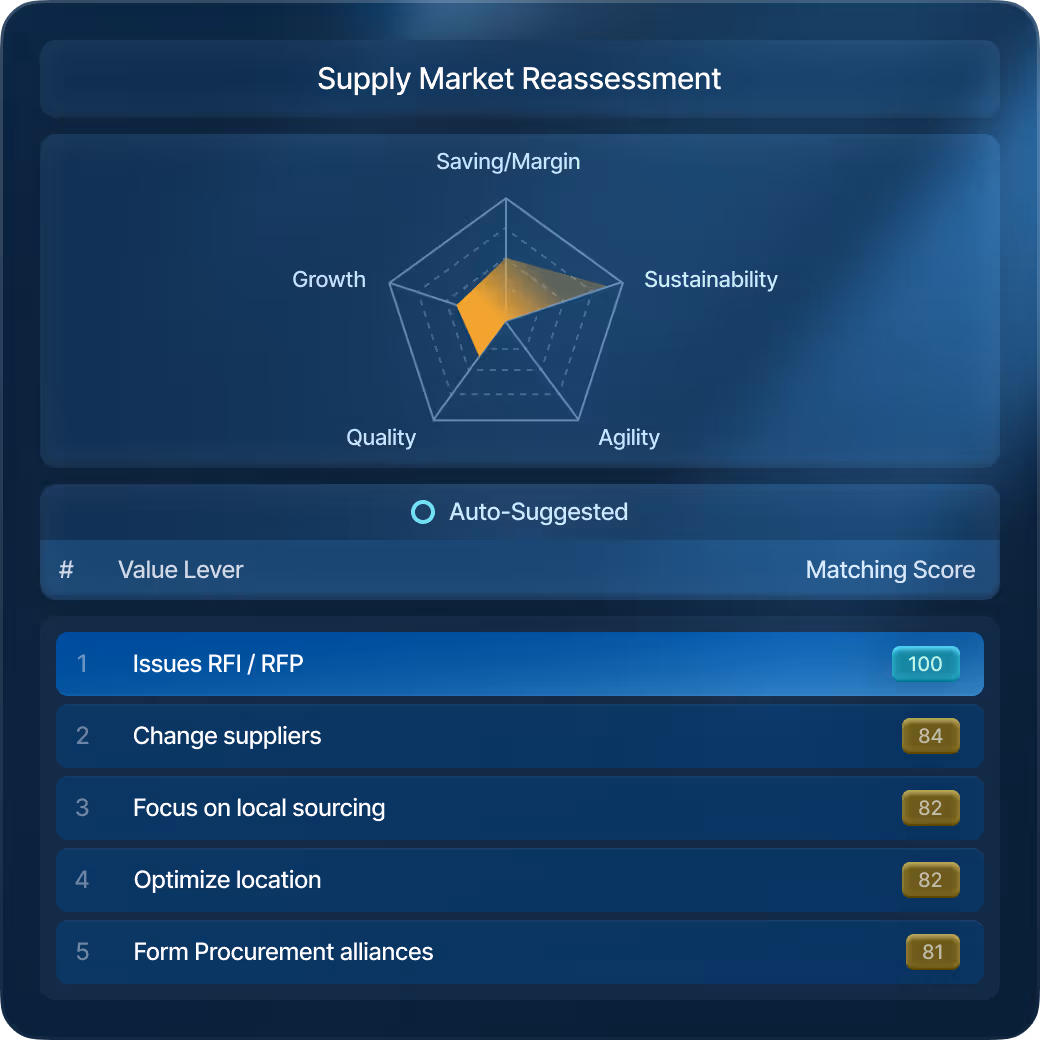The height and width of the screenshot is (1040, 1040).
Task: Click the 82 badge for Optimize location
Action: pos(931,880)
